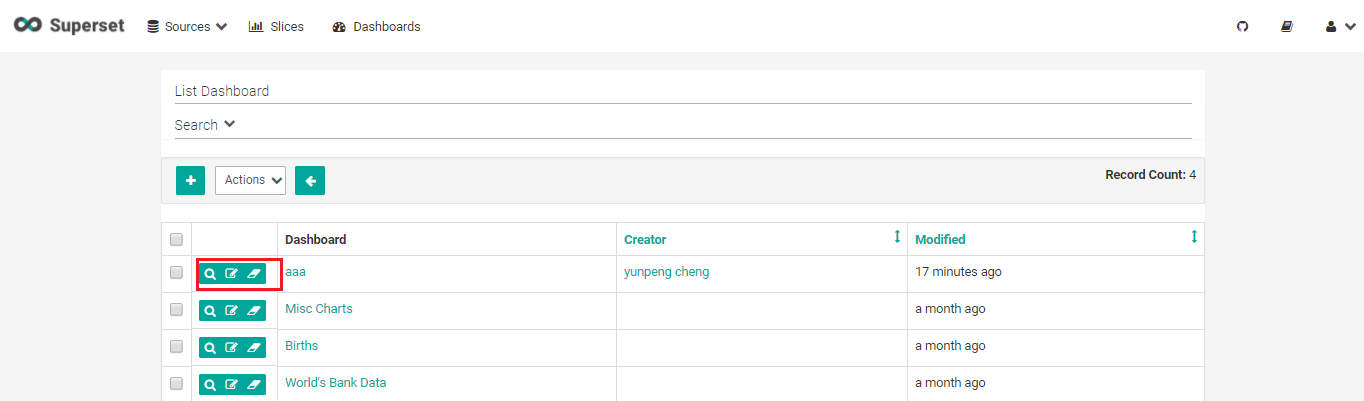Open the Sources dropdown menu
Viewport: 1364px width, 401px height.
click(187, 27)
